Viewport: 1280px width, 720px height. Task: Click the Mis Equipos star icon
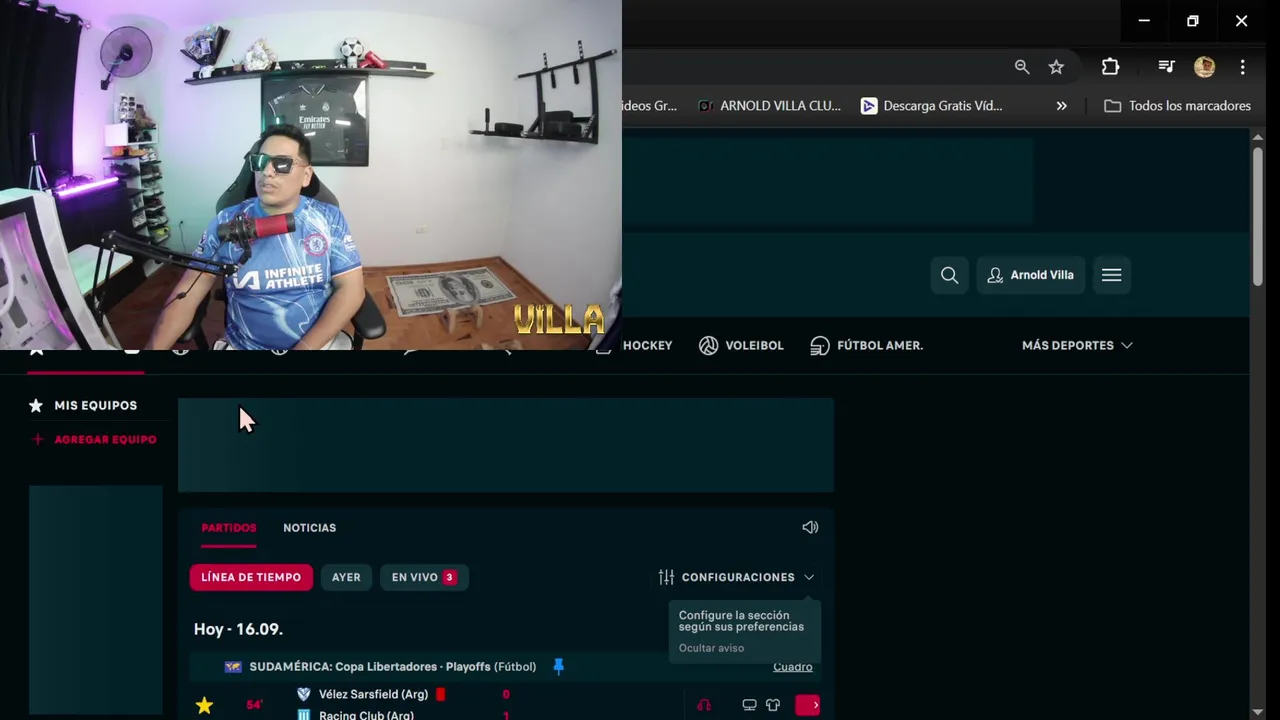pyautogui.click(x=36, y=405)
